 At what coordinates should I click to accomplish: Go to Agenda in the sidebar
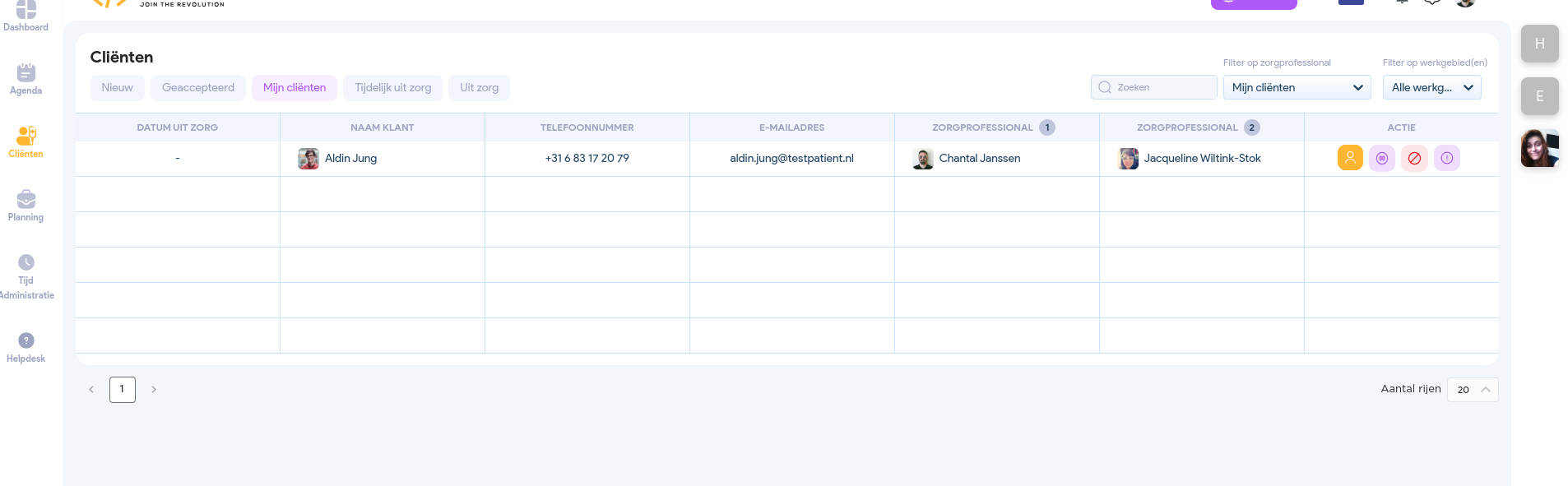[26, 79]
